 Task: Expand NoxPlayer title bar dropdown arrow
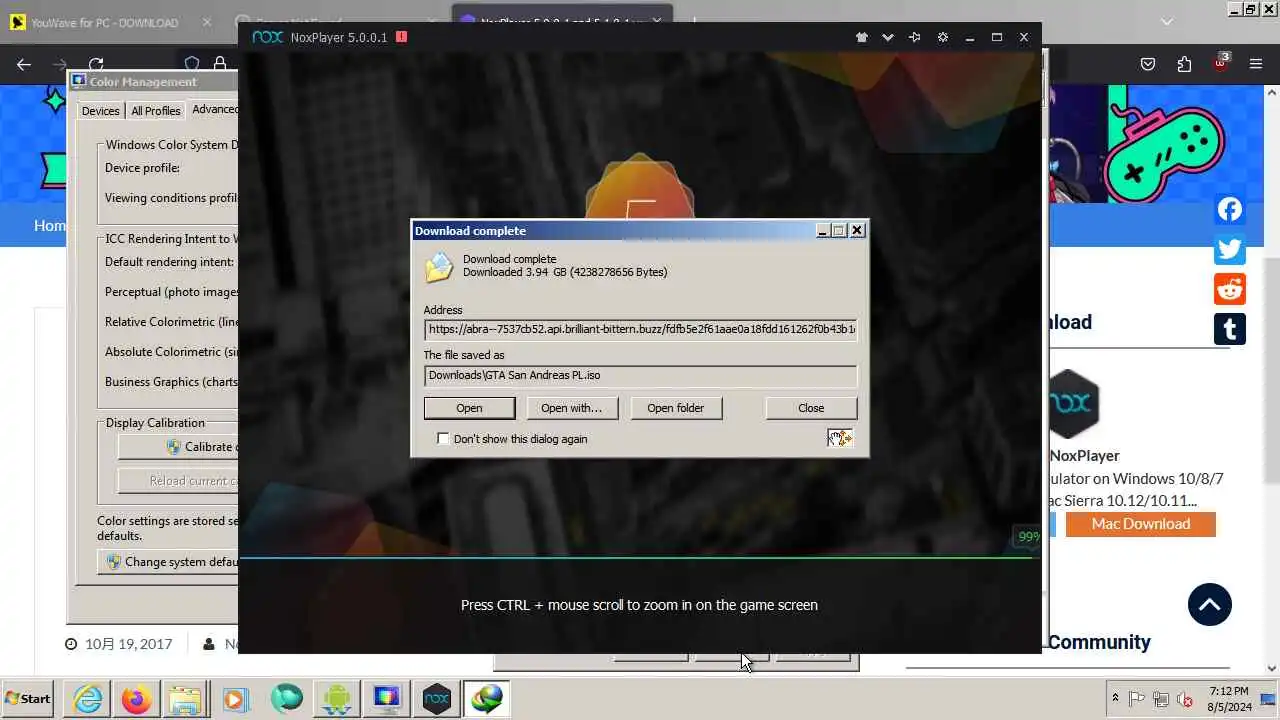[888, 37]
